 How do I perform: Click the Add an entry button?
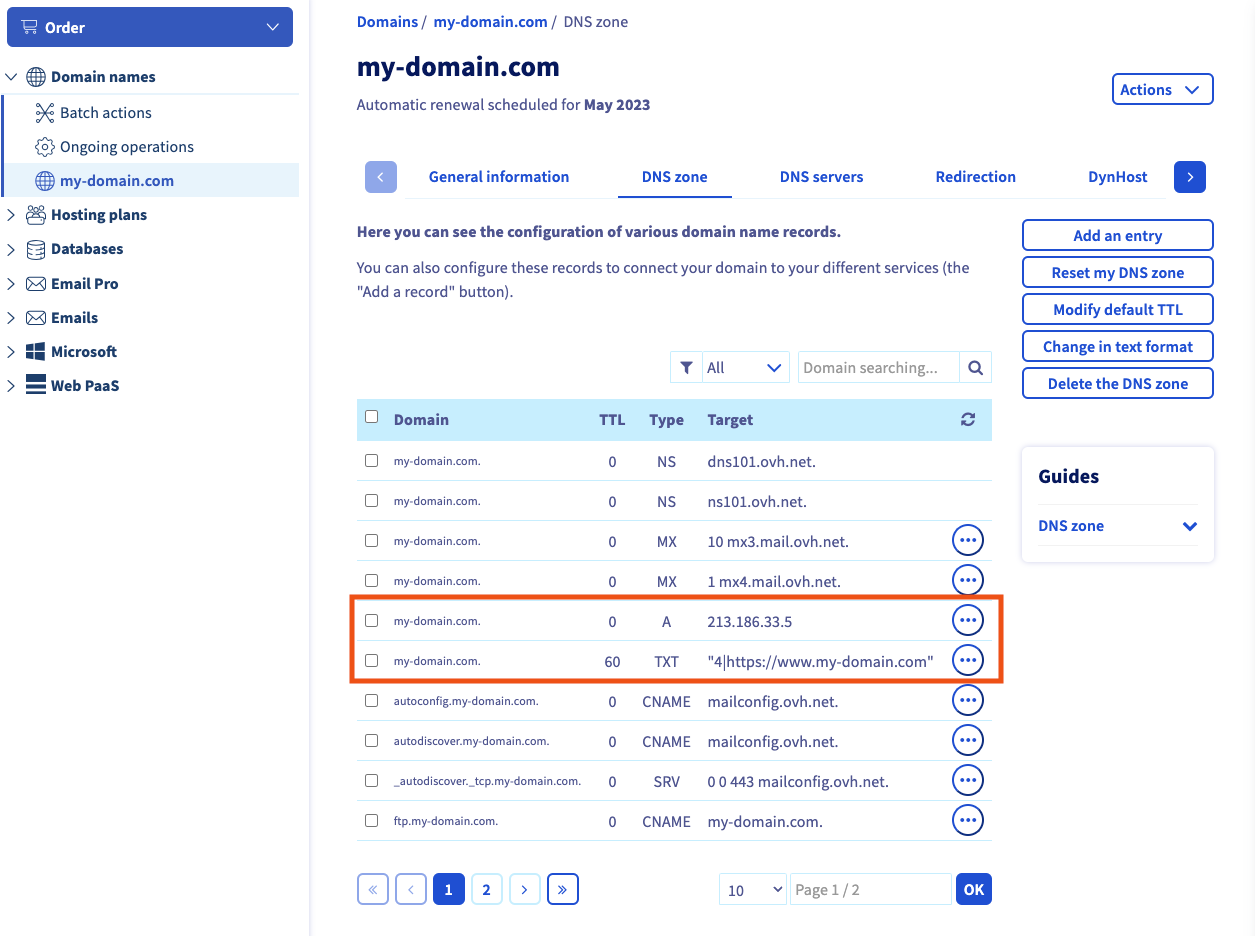point(1117,236)
